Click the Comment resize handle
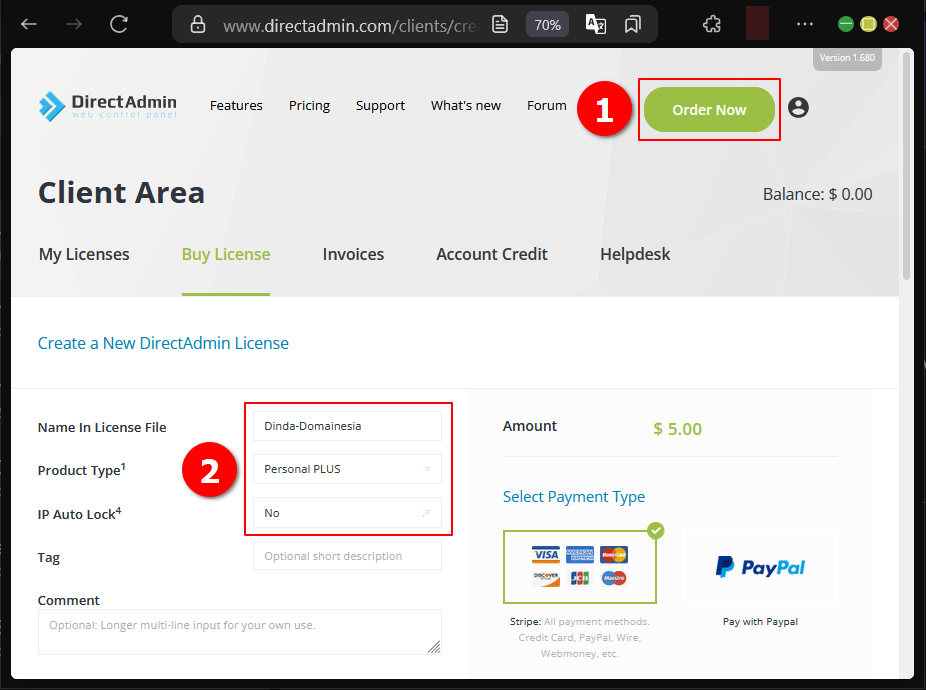This screenshot has height=690, width=926. pyautogui.click(x=434, y=647)
